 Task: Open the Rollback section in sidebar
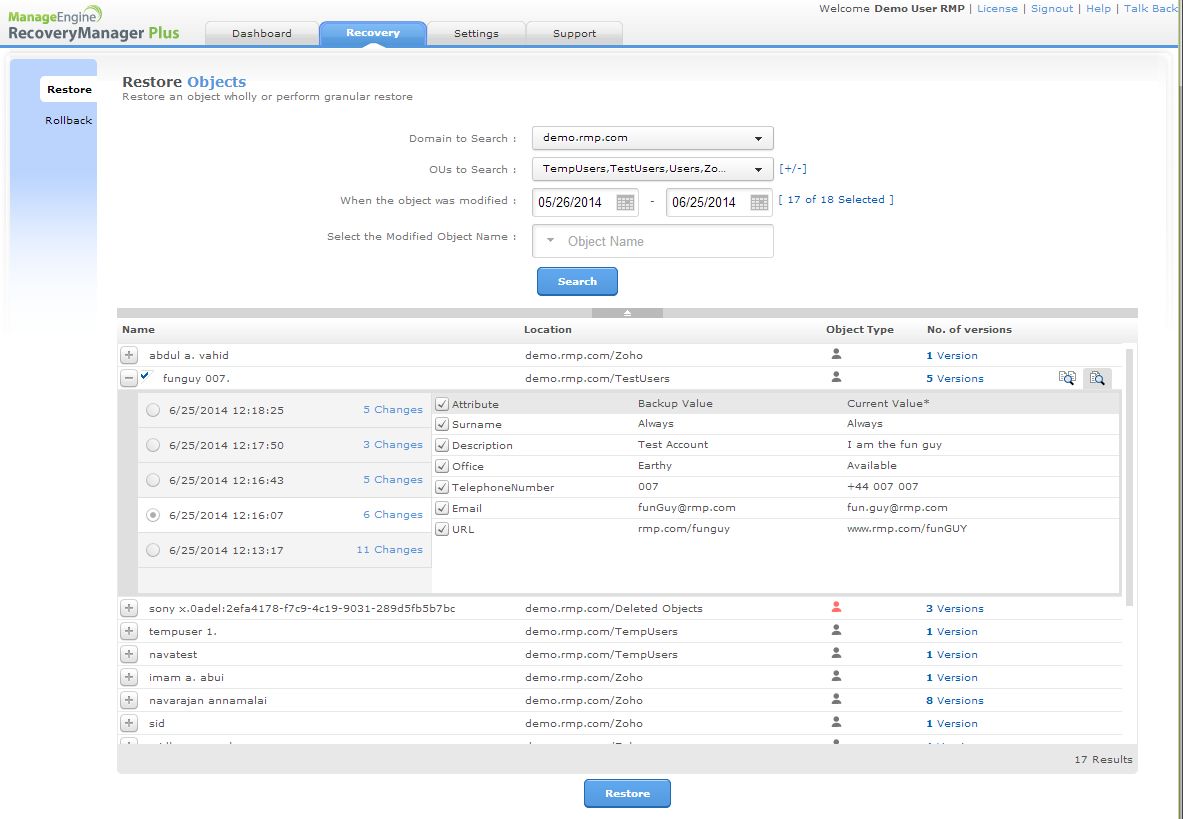click(x=68, y=120)
